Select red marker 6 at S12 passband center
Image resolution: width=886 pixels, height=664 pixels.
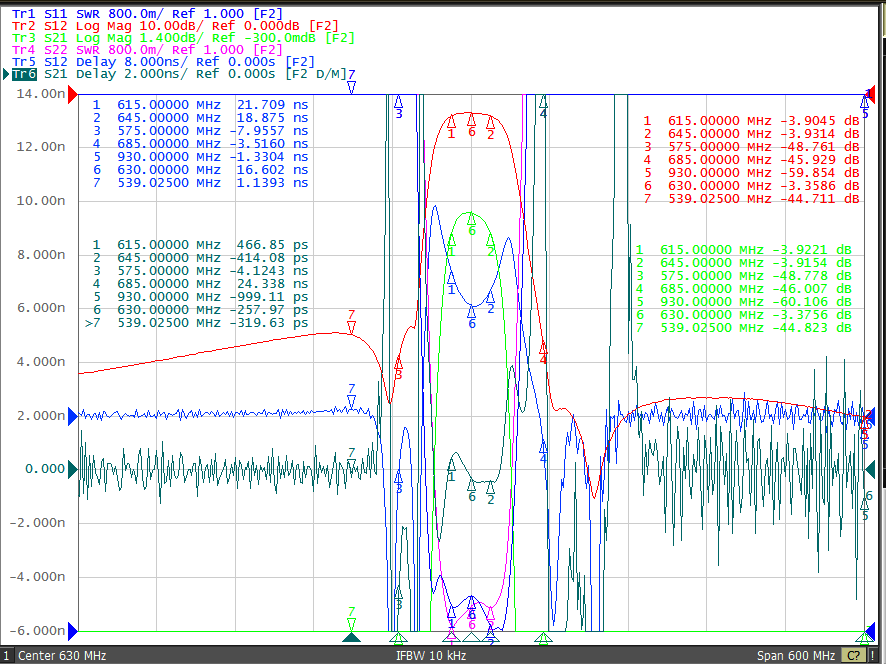coord(471,119)
